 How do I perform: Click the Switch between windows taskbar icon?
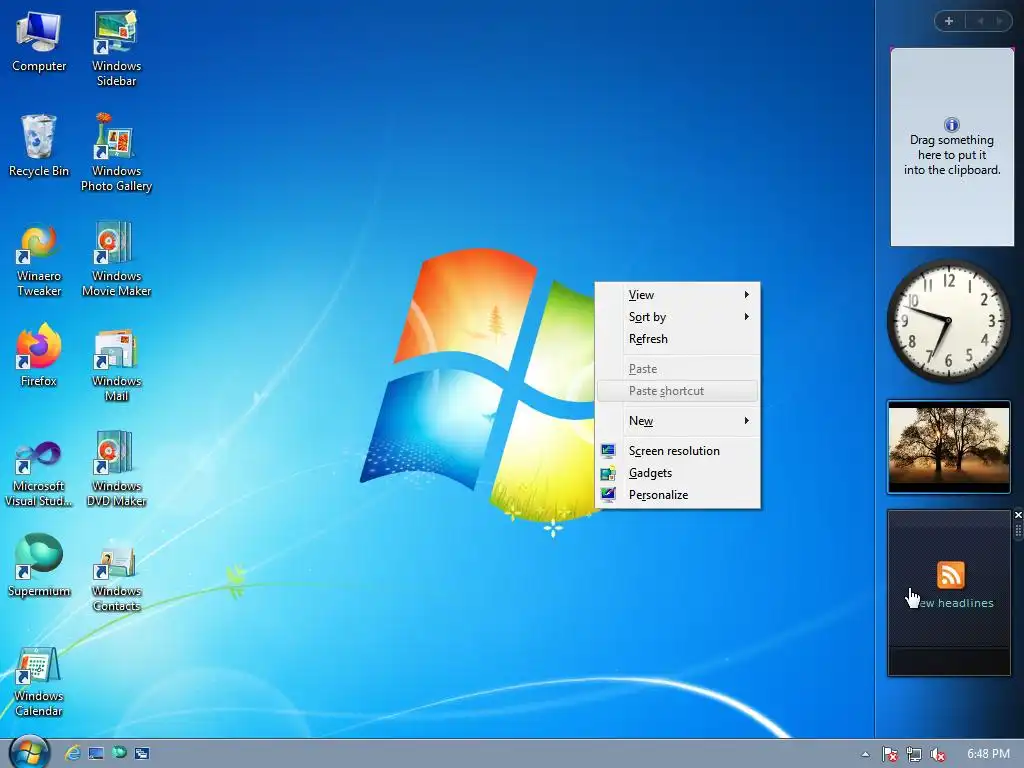(x=142, y=754)
